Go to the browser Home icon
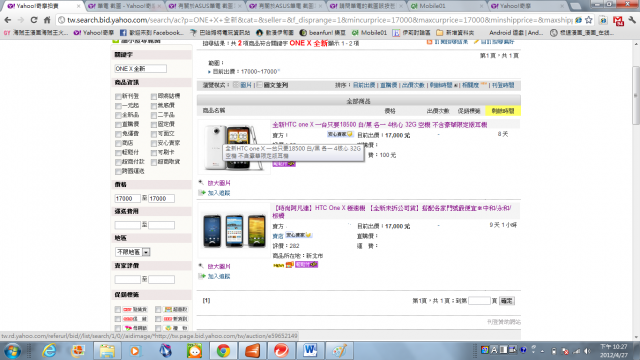This screenshot has height=360, width=640. [x=47, y=20]
